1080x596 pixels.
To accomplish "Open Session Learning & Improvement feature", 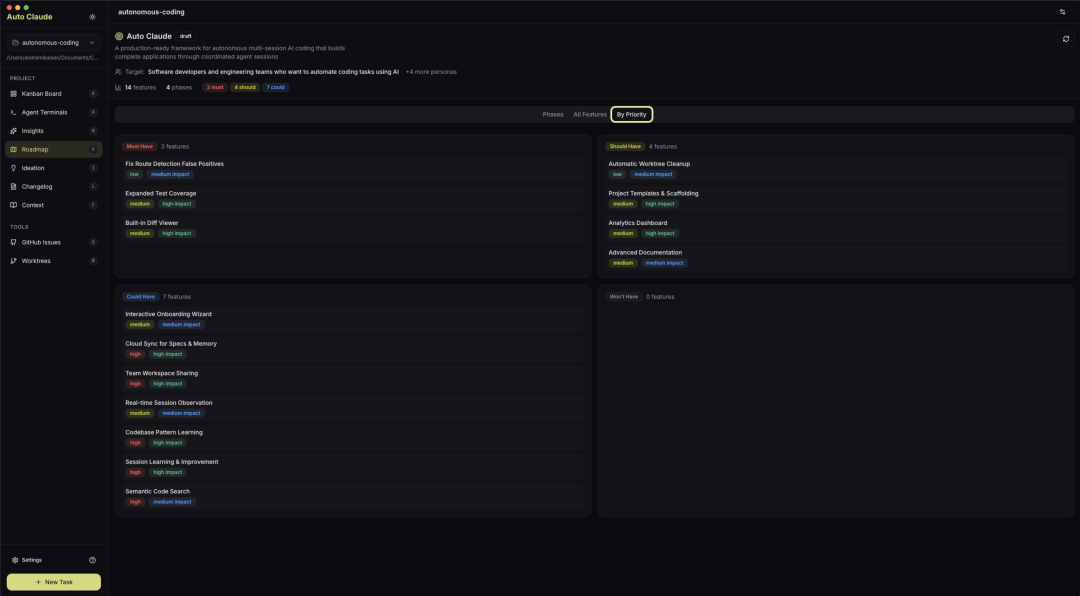I will (x=353, y=467).
